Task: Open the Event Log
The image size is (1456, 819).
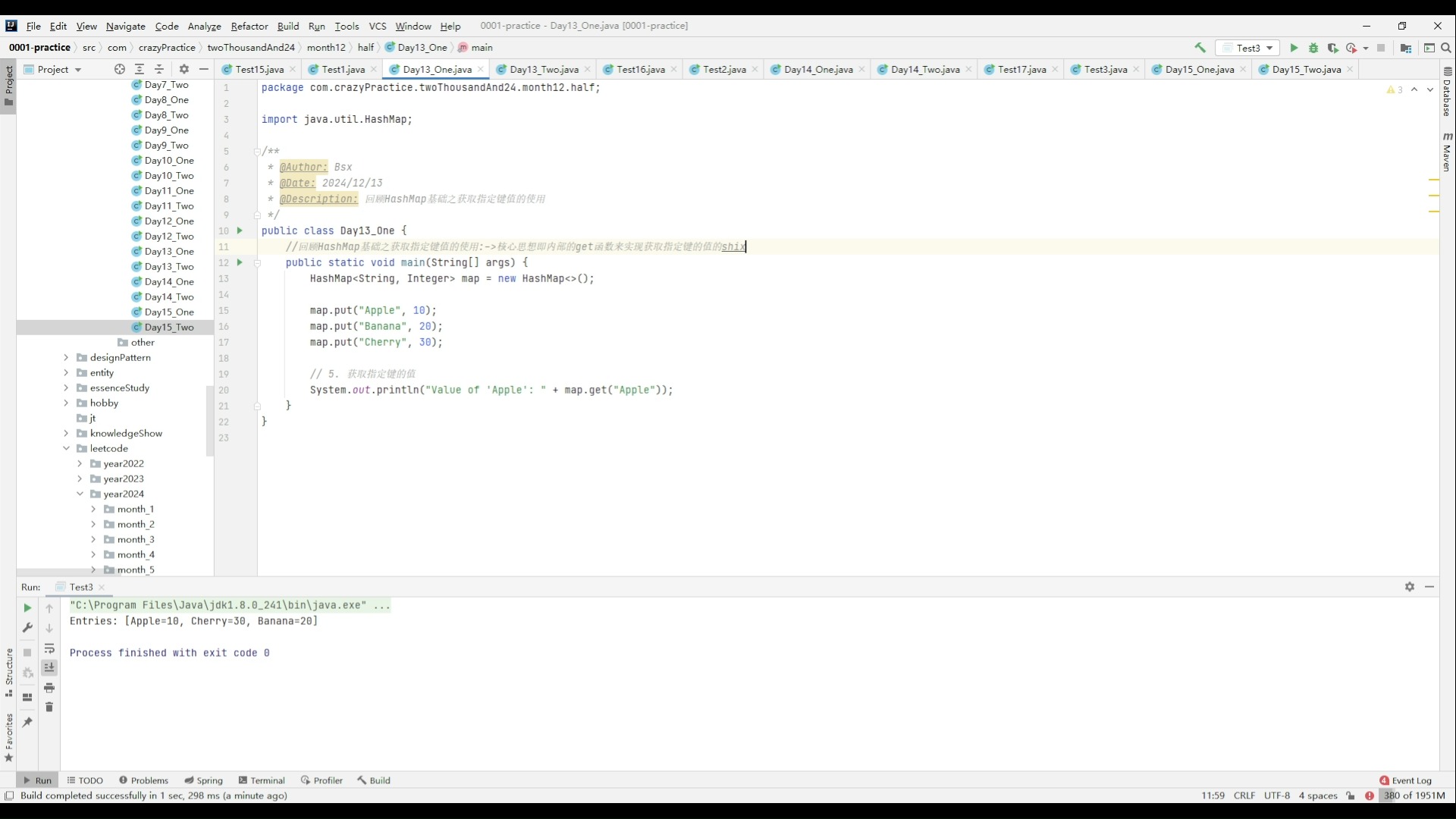Action: [x=1405, y=780]
